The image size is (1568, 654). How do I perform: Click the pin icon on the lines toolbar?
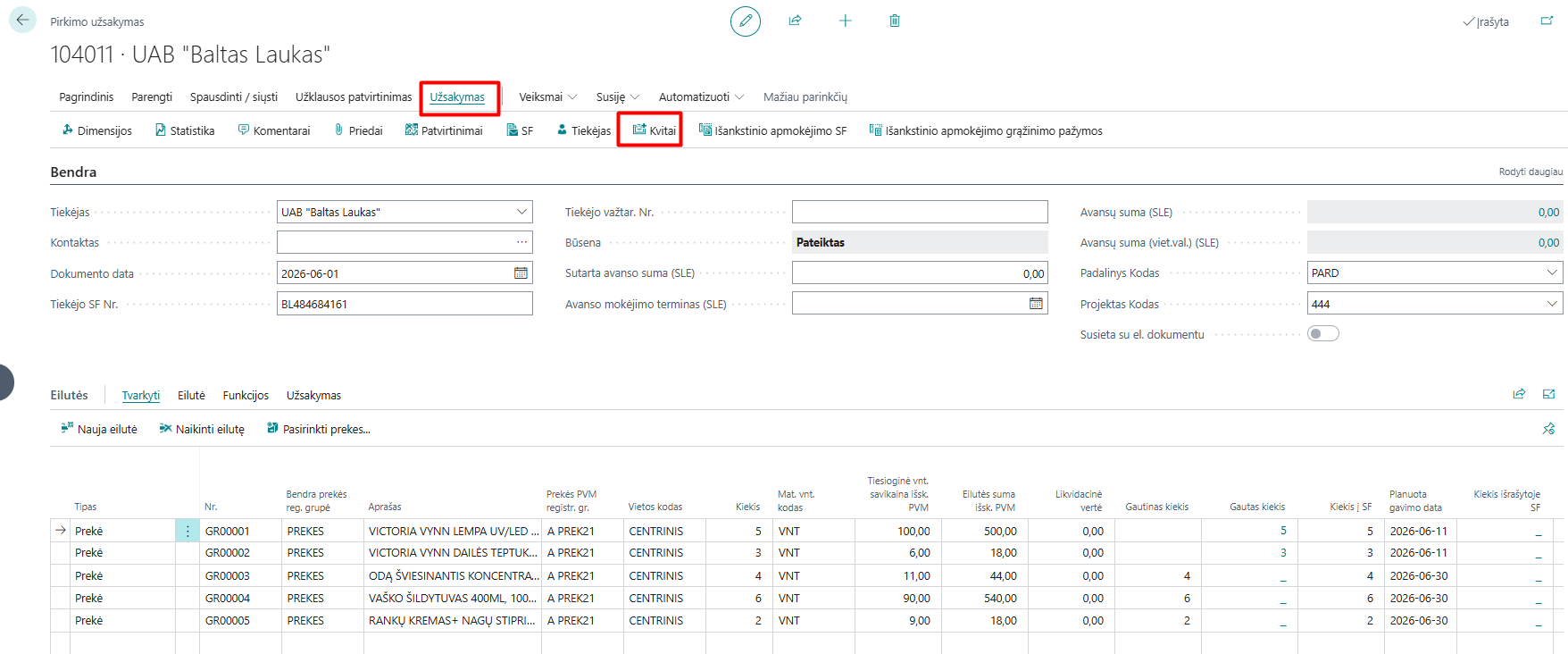(x=1548, y=429)
